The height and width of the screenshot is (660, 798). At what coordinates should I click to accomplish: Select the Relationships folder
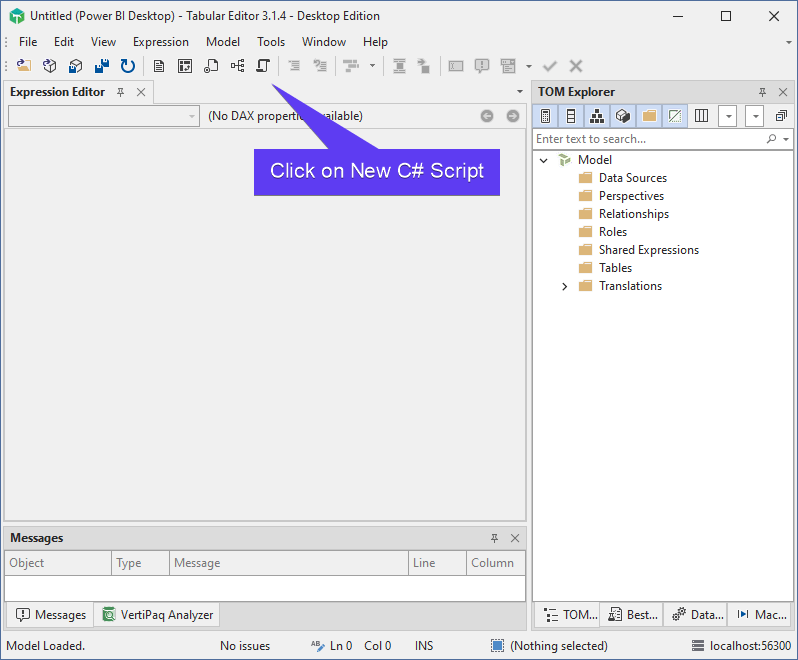[634, 214]
